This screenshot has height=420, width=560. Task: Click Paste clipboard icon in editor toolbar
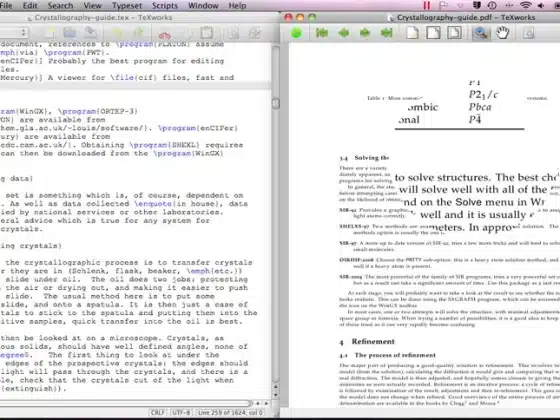[x=207, y=33]
